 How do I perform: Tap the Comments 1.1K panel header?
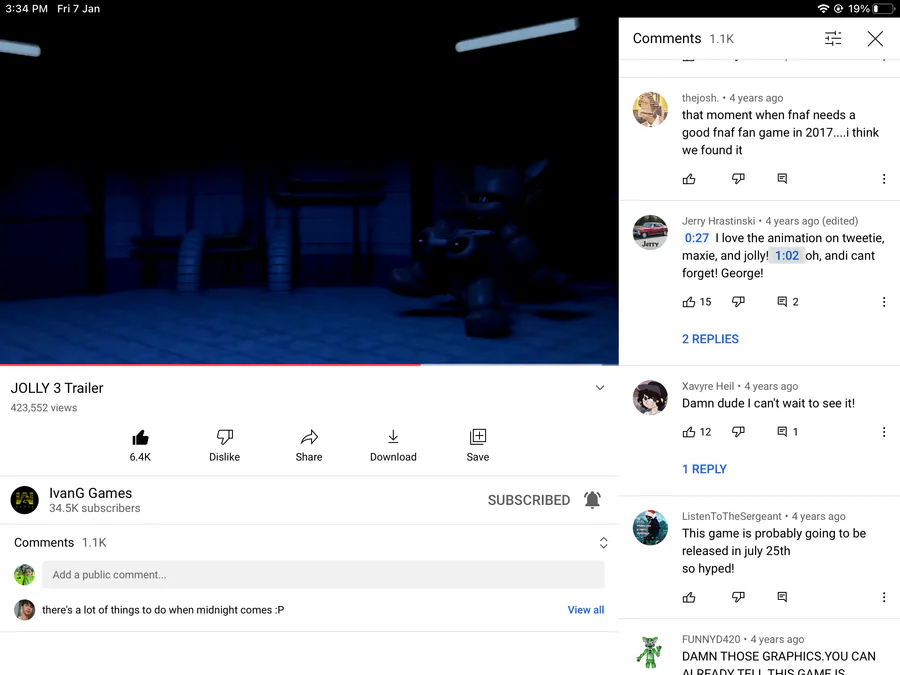click(683, 38)
